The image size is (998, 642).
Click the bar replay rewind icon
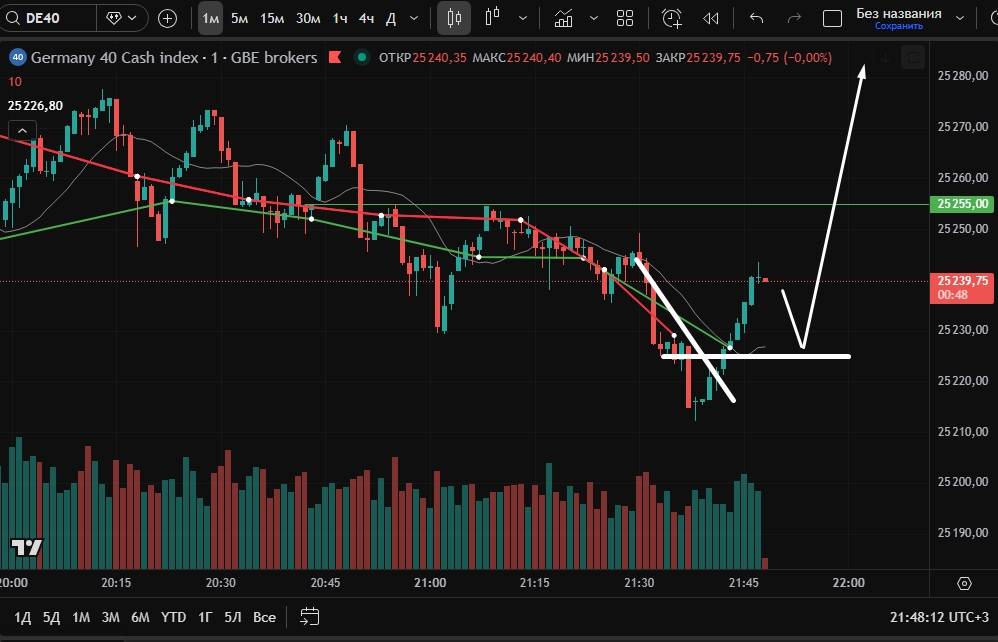pos(711,18)
